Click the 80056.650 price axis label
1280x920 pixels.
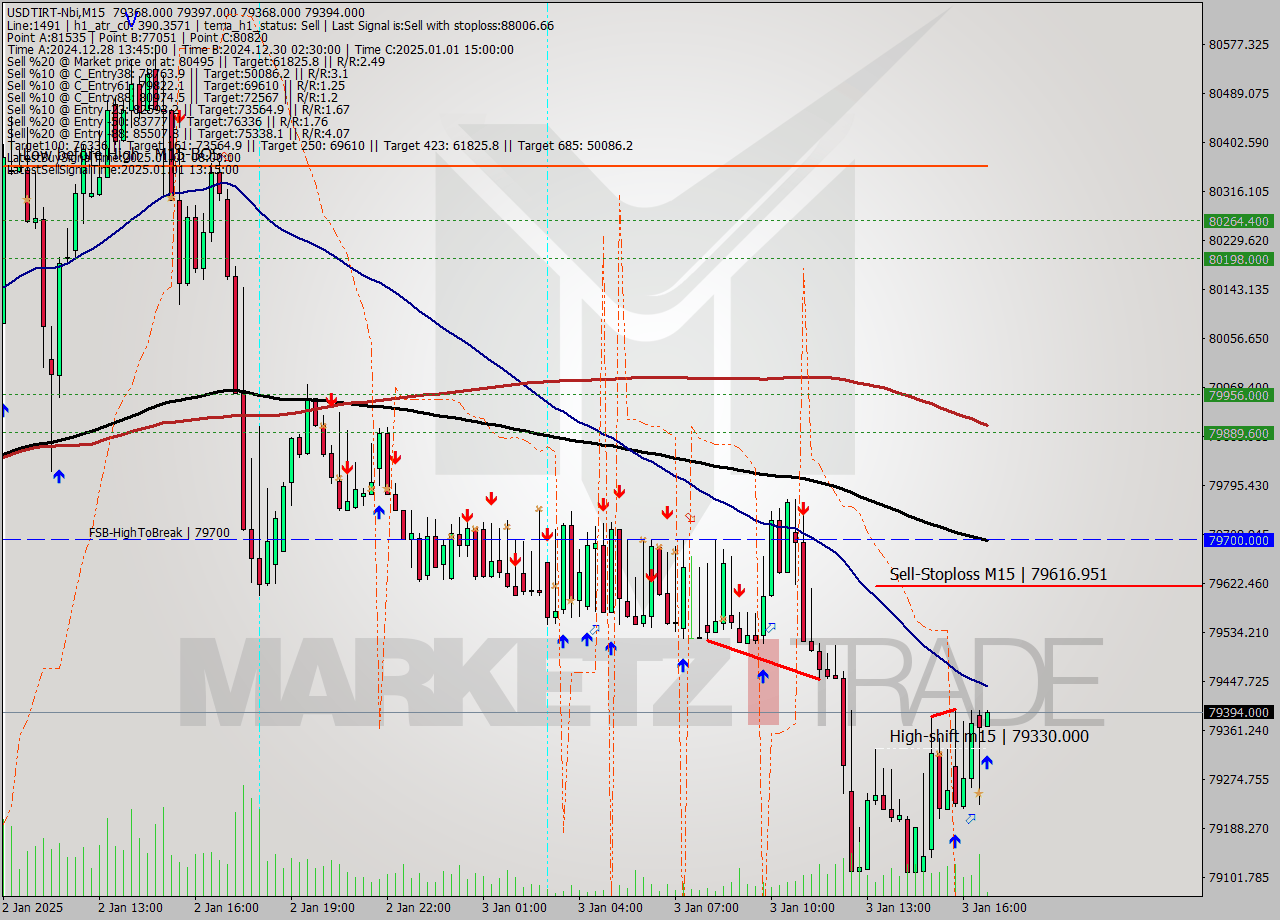tap(1239, 338)
